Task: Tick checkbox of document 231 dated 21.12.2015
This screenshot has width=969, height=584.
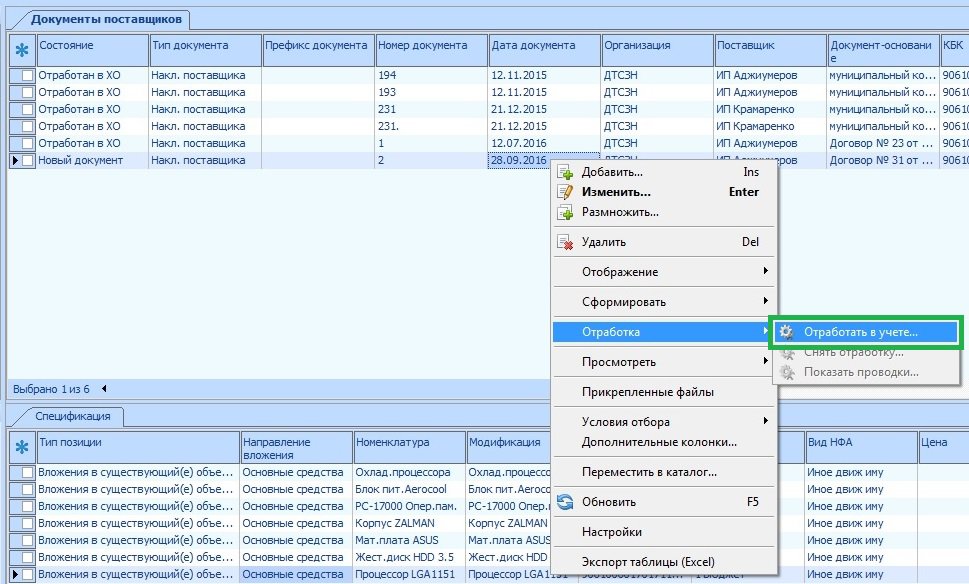Action: 27,109
